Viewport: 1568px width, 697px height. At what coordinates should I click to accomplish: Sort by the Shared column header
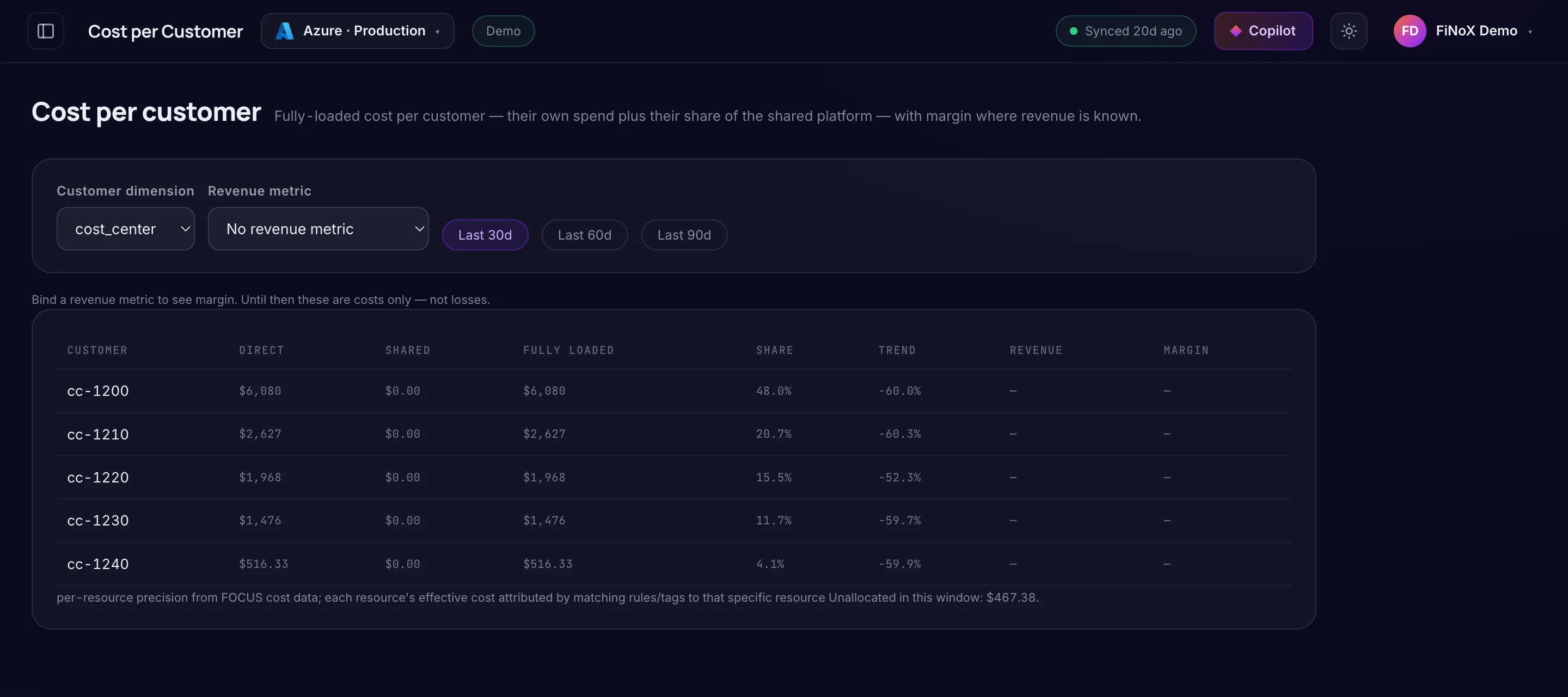tap(408, 350)
